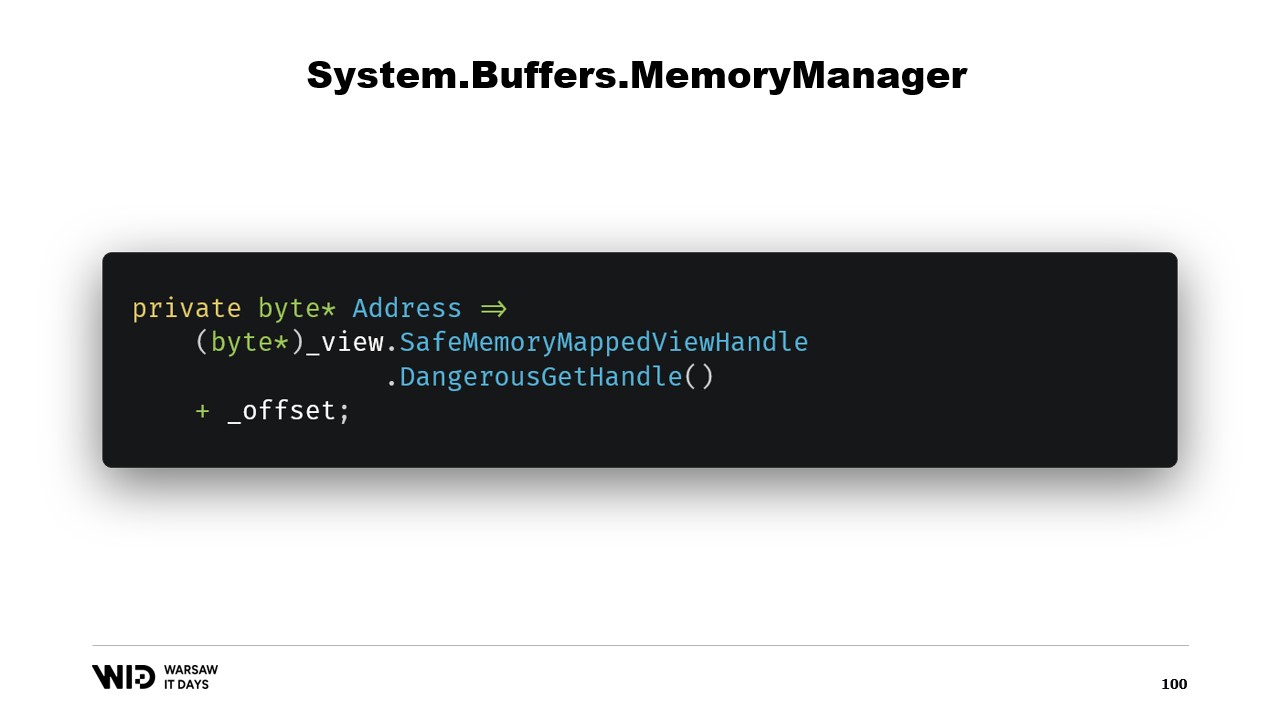Viewport: 1280px width, 720px height.
Task: Click the '_view' identifier in code
Action: point(345,343)
